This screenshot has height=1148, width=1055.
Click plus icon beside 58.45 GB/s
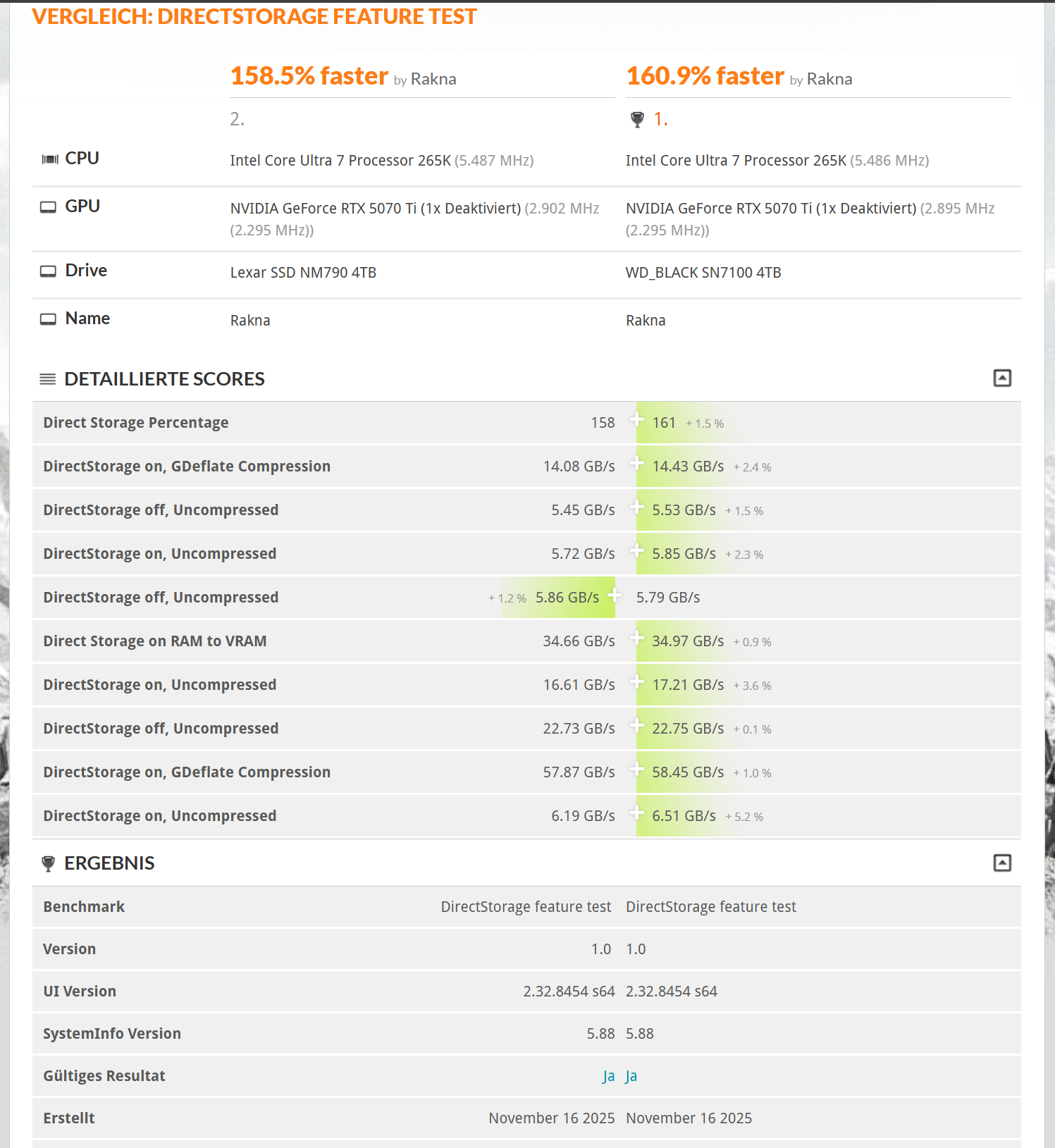636,770
